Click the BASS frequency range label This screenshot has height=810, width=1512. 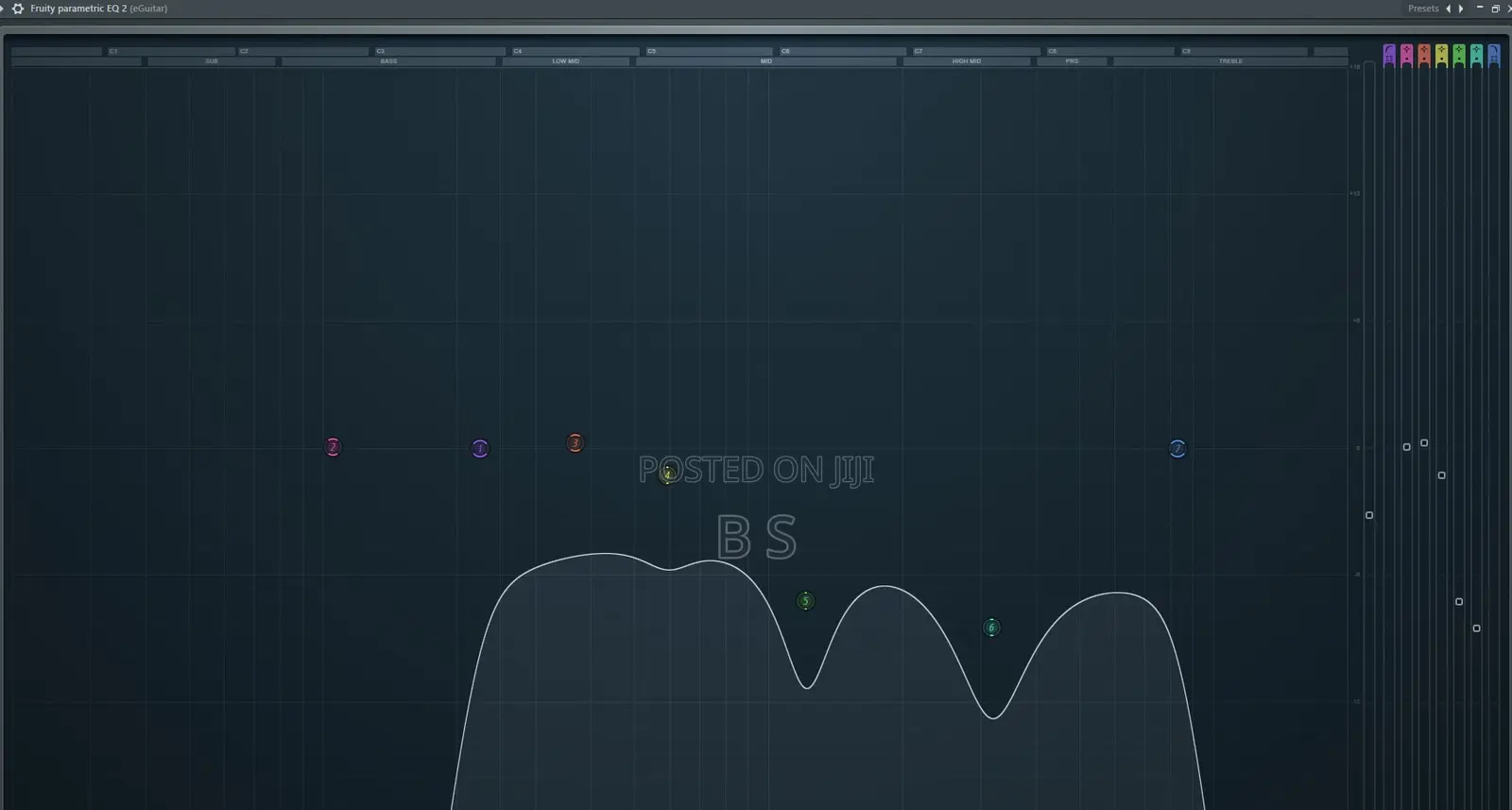tap(388, 61)
